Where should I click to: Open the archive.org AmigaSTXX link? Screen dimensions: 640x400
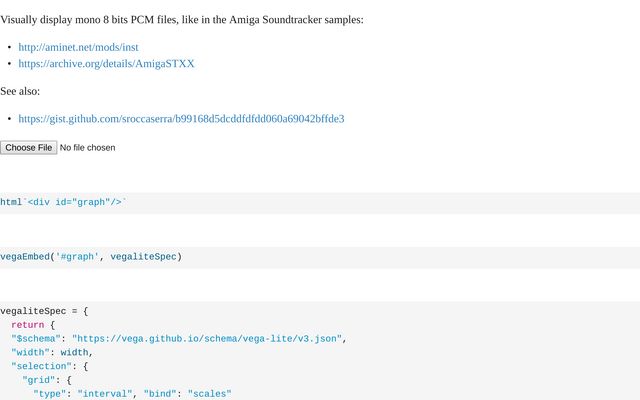tap(106, 63)
